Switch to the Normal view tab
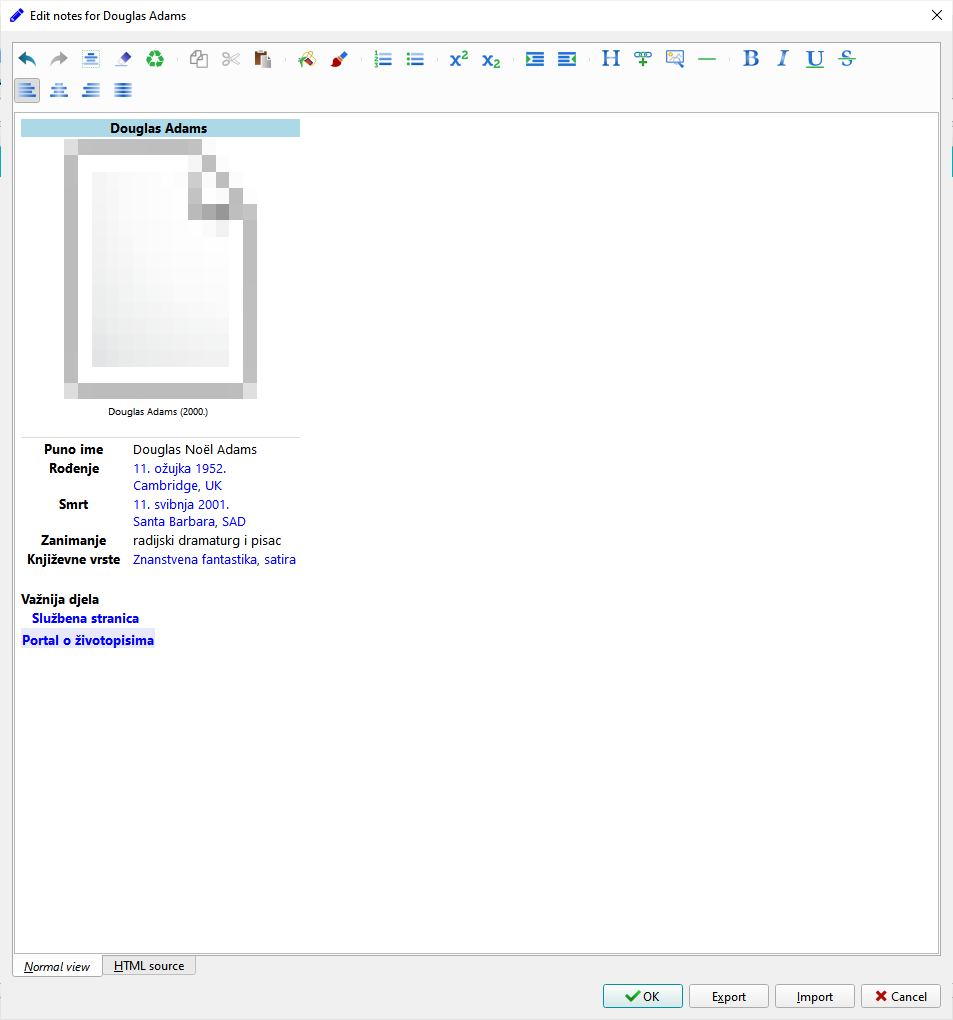The height and width of the screenshot is (1020, 953). coord(57,967)
